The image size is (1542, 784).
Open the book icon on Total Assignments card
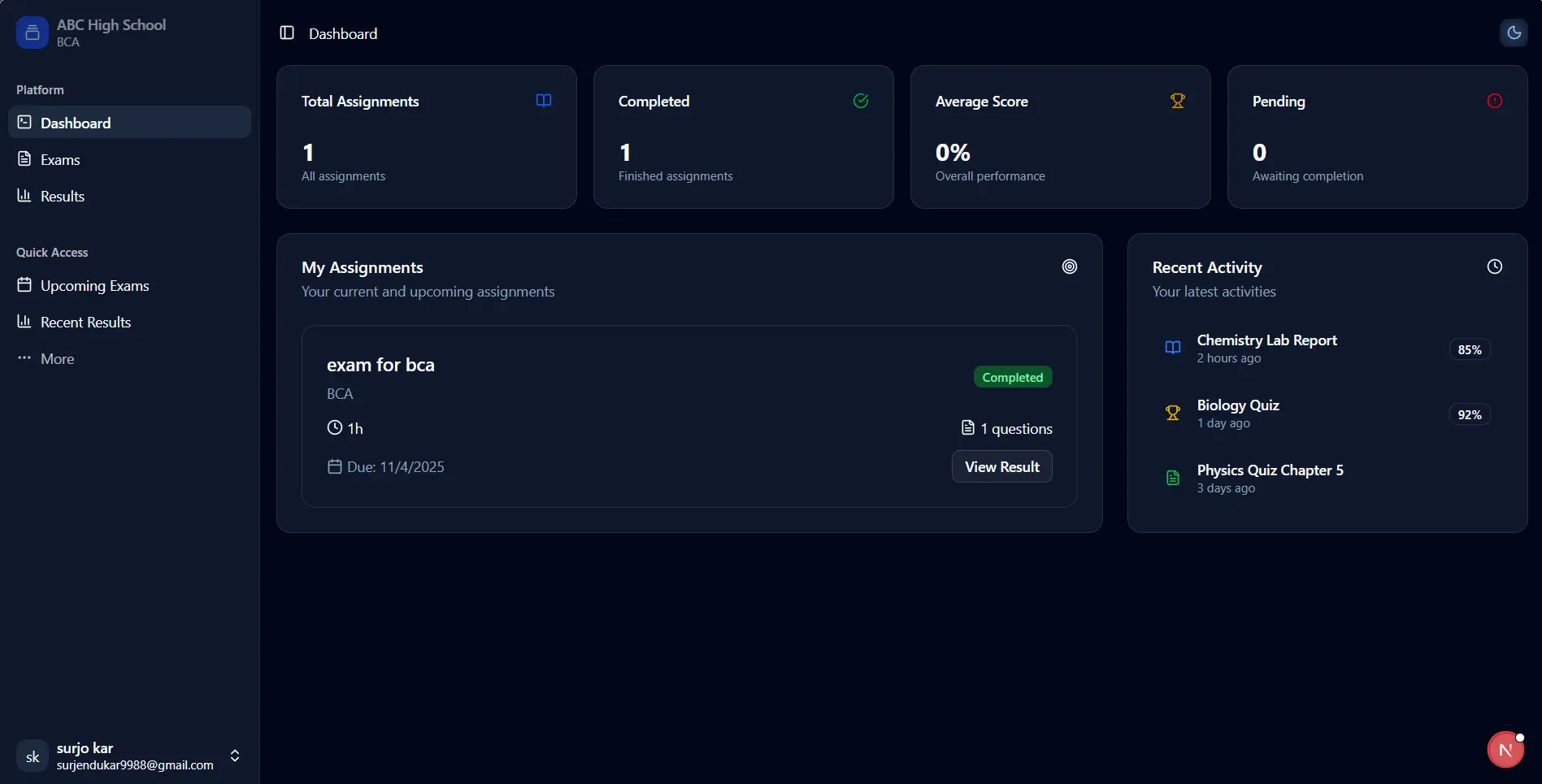click(543, 100)
